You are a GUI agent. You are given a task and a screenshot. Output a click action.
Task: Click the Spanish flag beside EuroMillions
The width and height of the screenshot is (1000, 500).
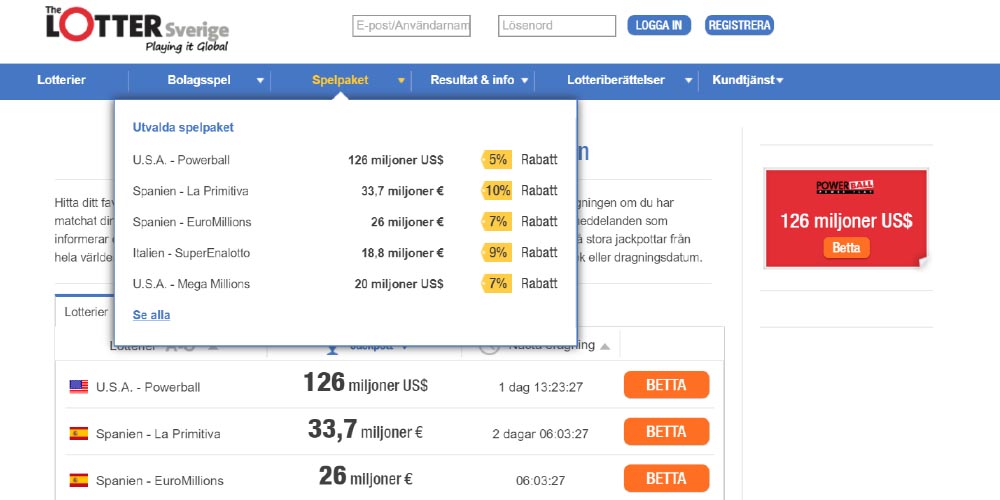[x=78, y=480]
